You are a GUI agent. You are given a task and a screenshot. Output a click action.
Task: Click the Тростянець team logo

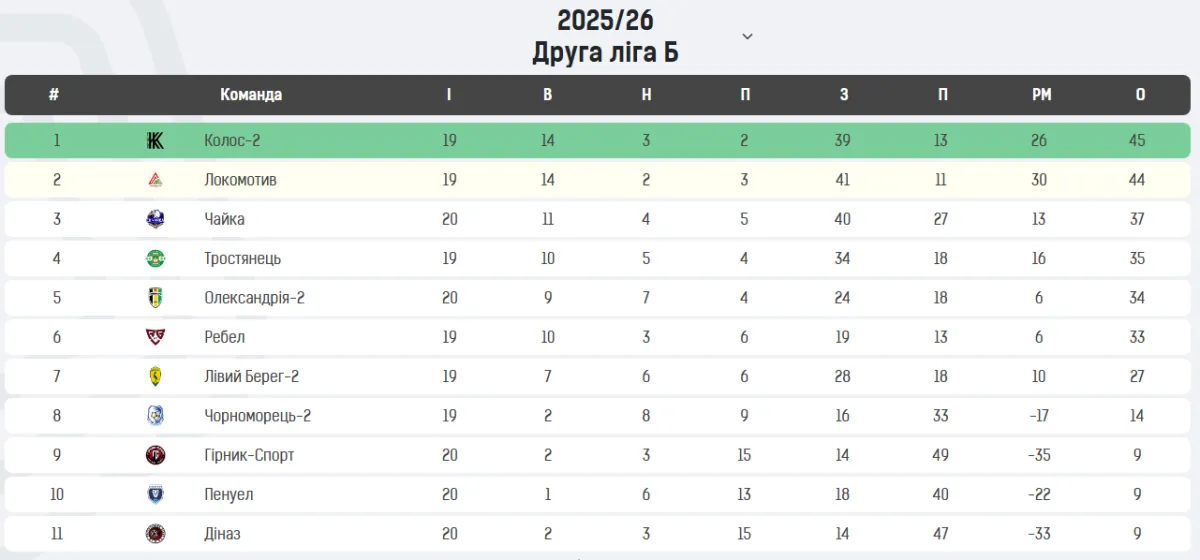point(155,258)
